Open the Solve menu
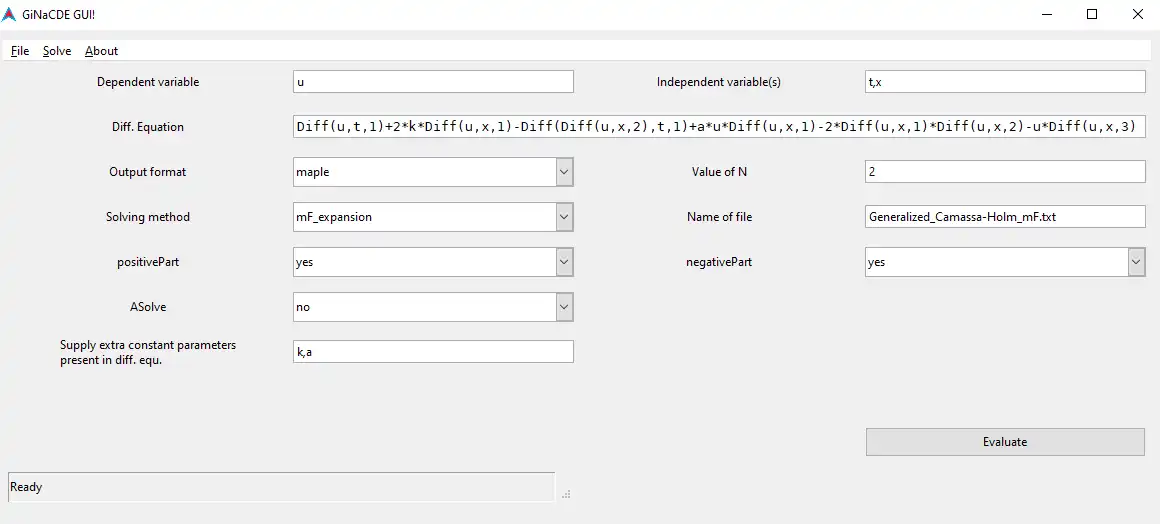Viewport: 1160px width, 524px height. tap(57, 51)
